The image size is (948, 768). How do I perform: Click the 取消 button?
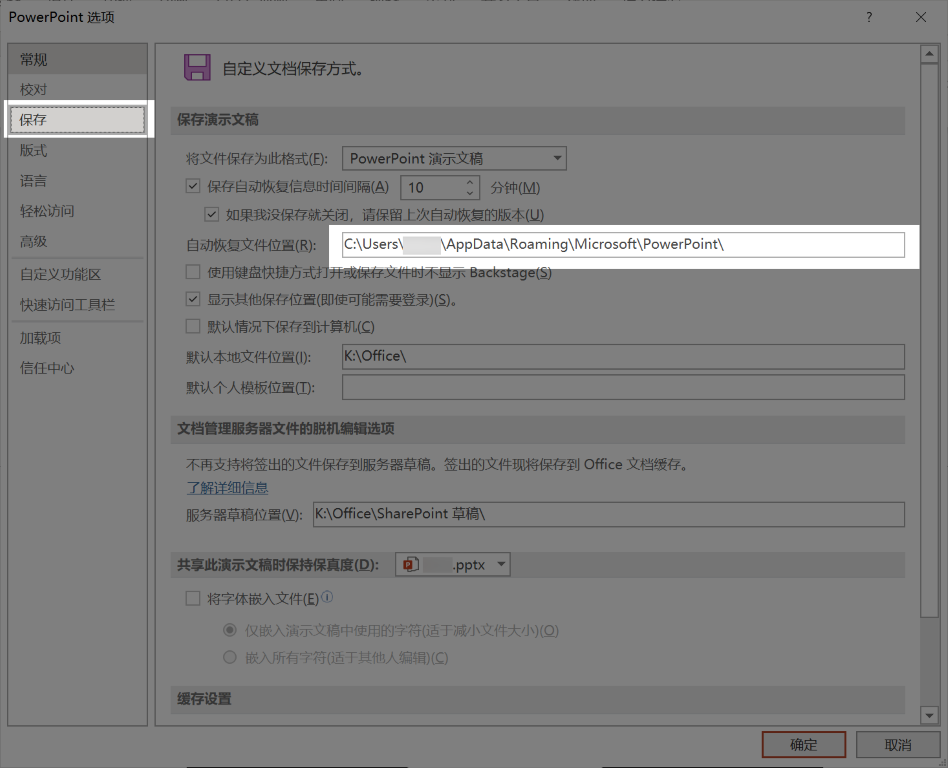897,745
